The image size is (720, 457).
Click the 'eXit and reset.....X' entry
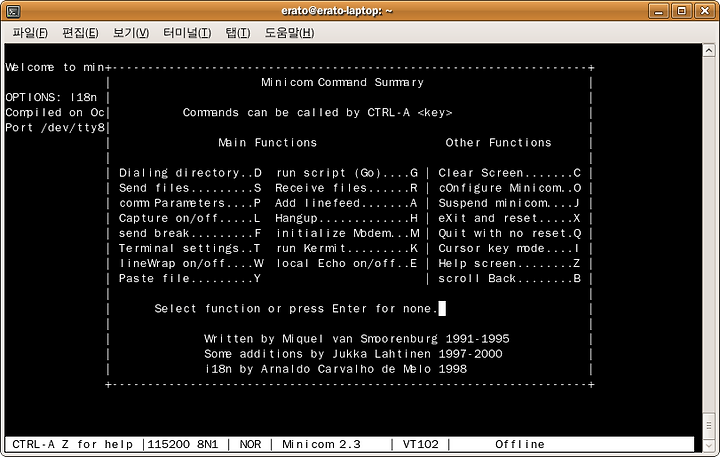tap(509, 218)
